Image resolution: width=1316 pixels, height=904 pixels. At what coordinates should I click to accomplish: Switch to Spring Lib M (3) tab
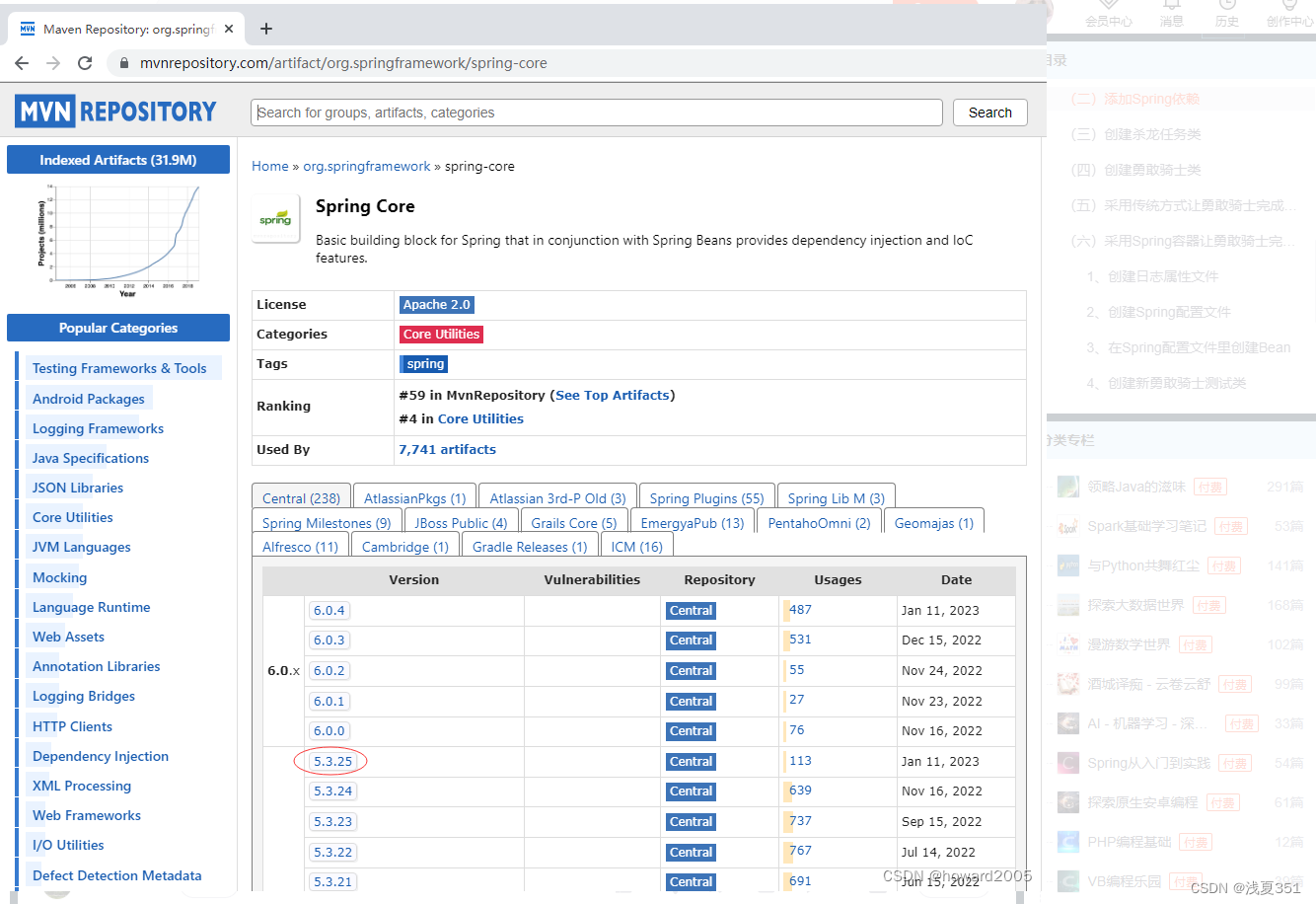836,498
